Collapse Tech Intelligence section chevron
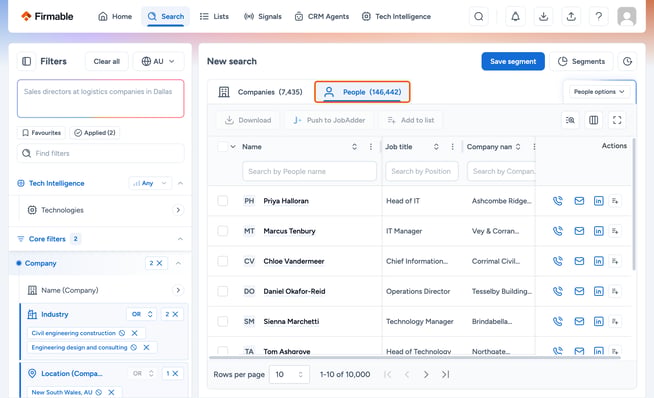The width and height of the screenshot is (654, 398). [180, 183]
